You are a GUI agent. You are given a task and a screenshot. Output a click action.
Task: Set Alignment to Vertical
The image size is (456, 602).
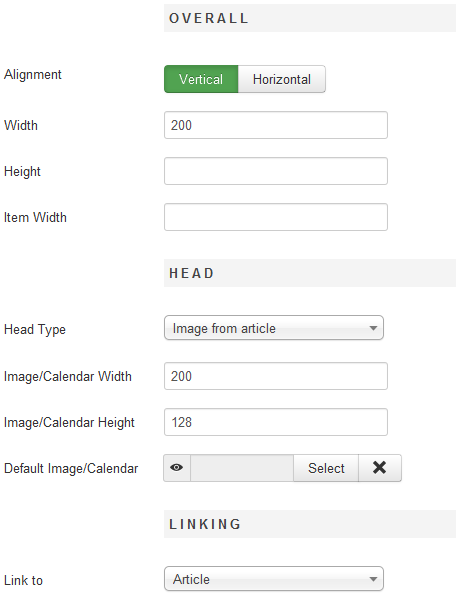click(201, 79)
